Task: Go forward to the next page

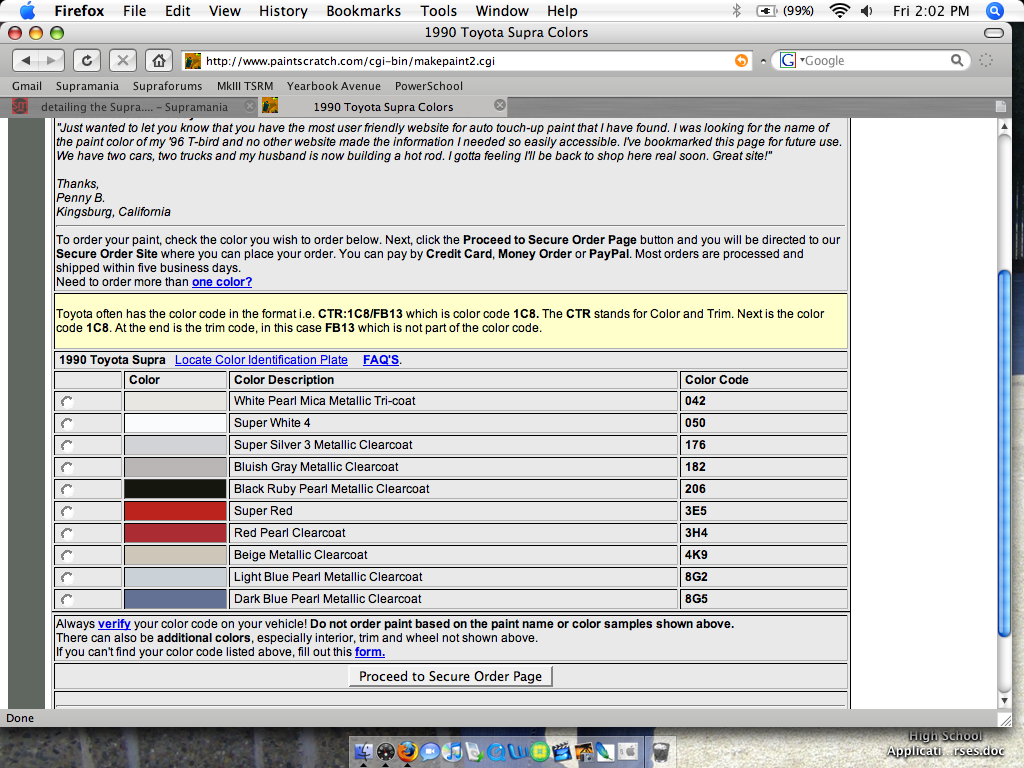Action: click(52, 61)
